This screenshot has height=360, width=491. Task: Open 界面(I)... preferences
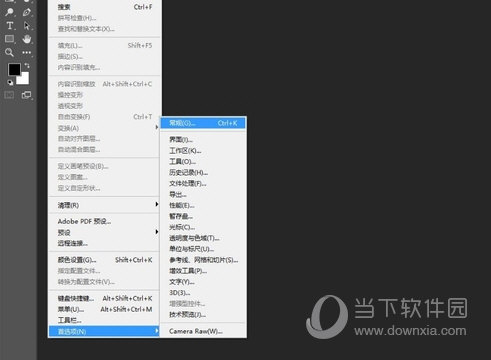click(203, 140)
